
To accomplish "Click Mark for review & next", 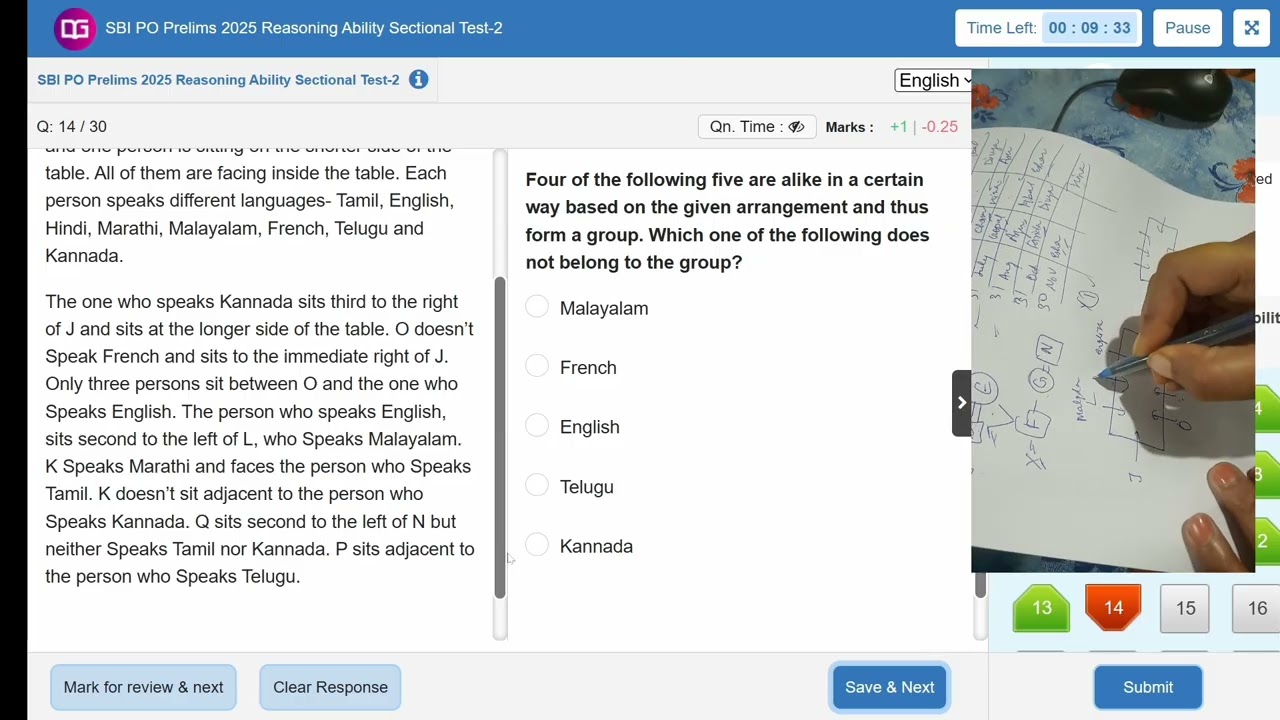I will point(143,687).
